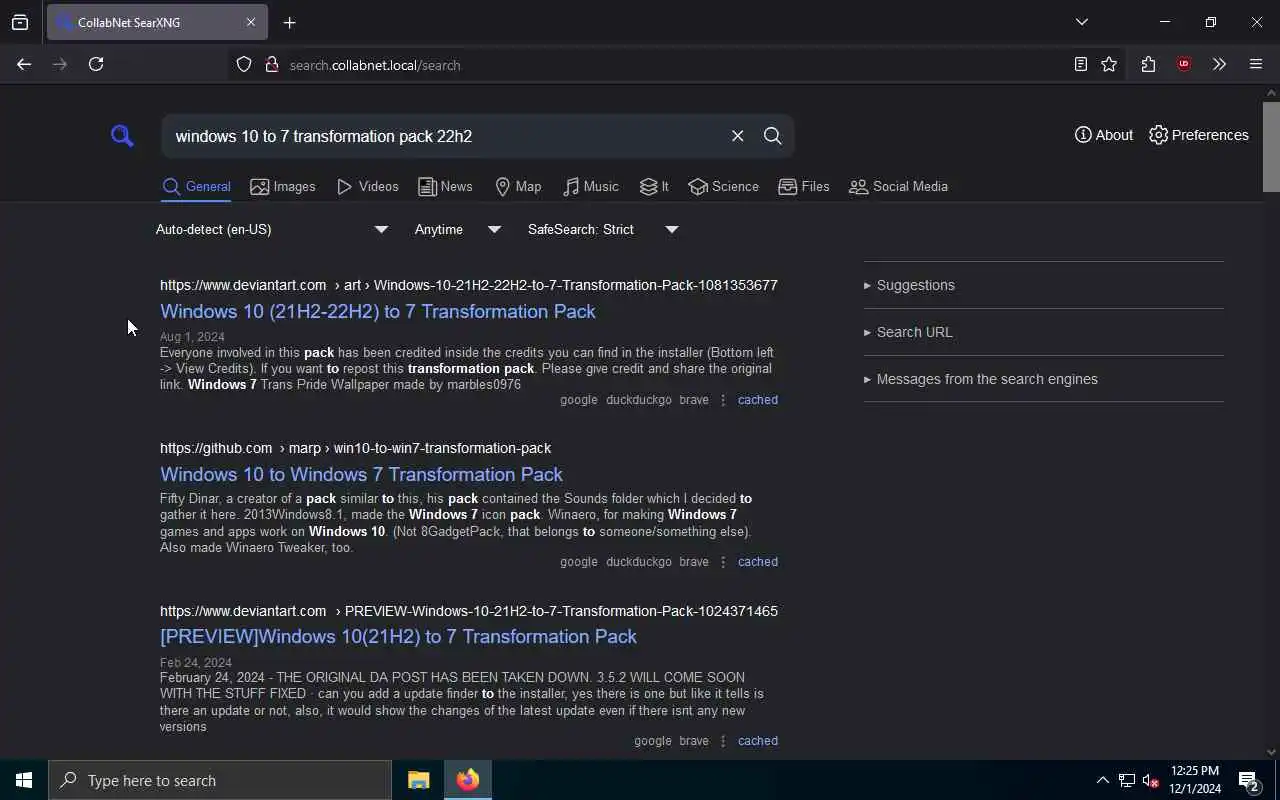Click the connection security lock icon
Image resolution: width=1280 pixels, height=800 pixels.
click(x=271, y=65)
